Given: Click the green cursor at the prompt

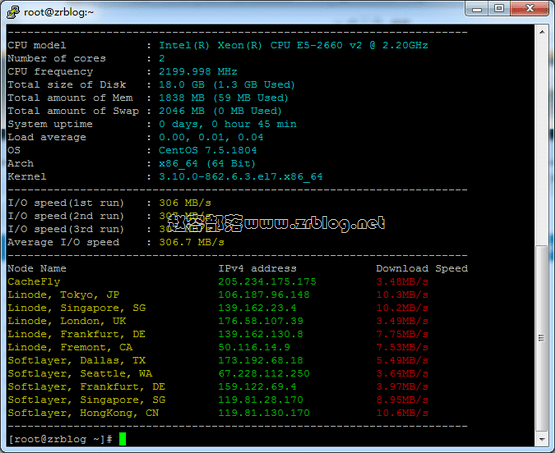Looking at the screenshot, I should (x=122, y=439).
